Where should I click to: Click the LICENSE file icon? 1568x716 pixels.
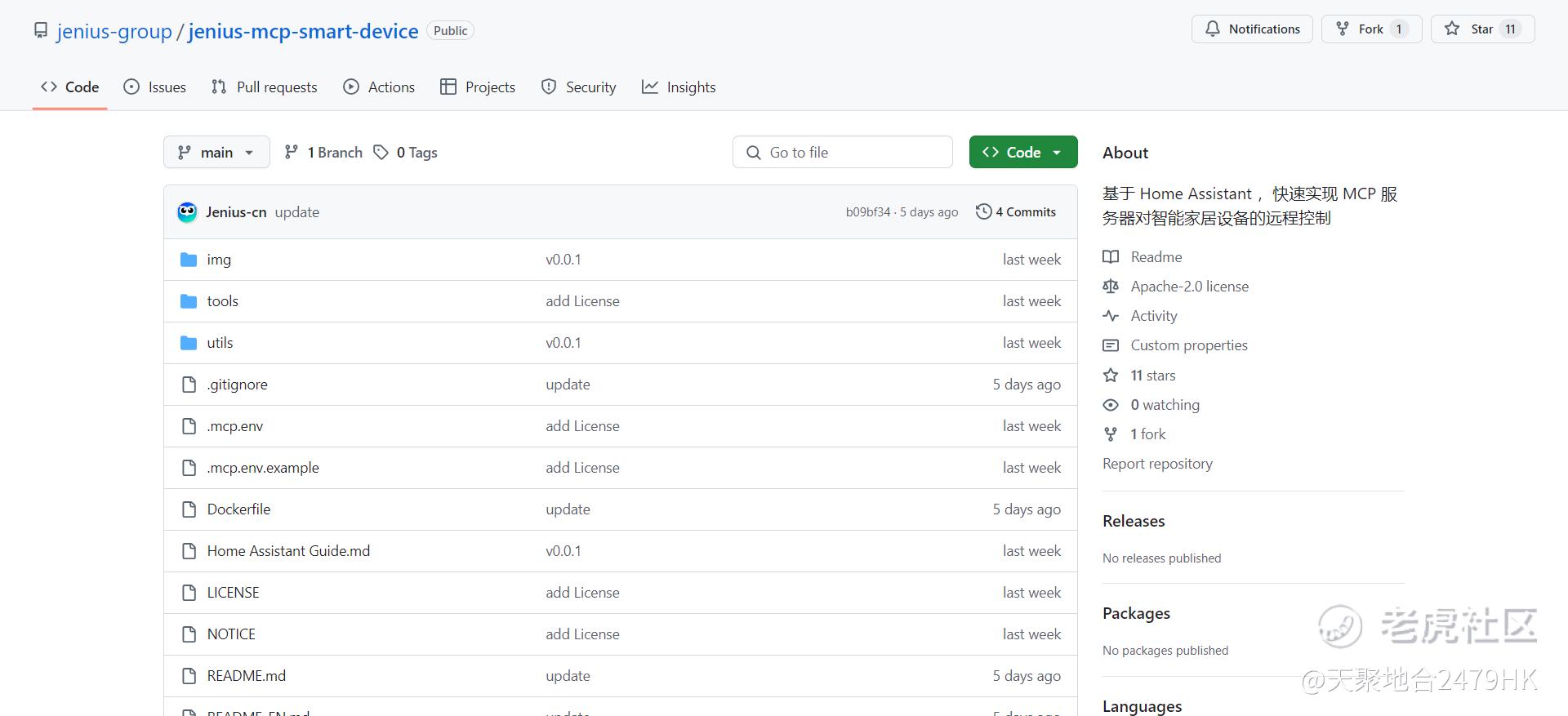pyautogui.click(x=189, y=593)
